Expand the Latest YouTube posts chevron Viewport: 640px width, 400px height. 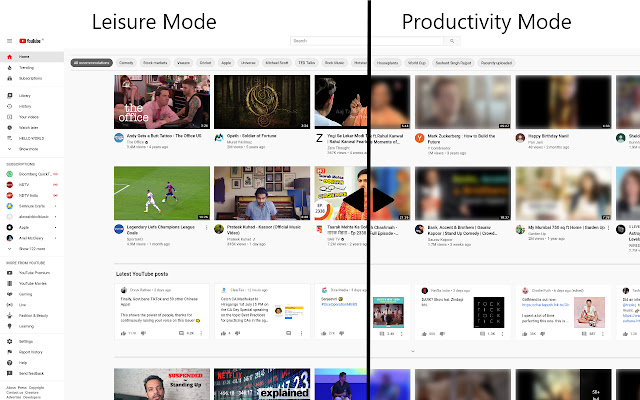pos(413,351)
